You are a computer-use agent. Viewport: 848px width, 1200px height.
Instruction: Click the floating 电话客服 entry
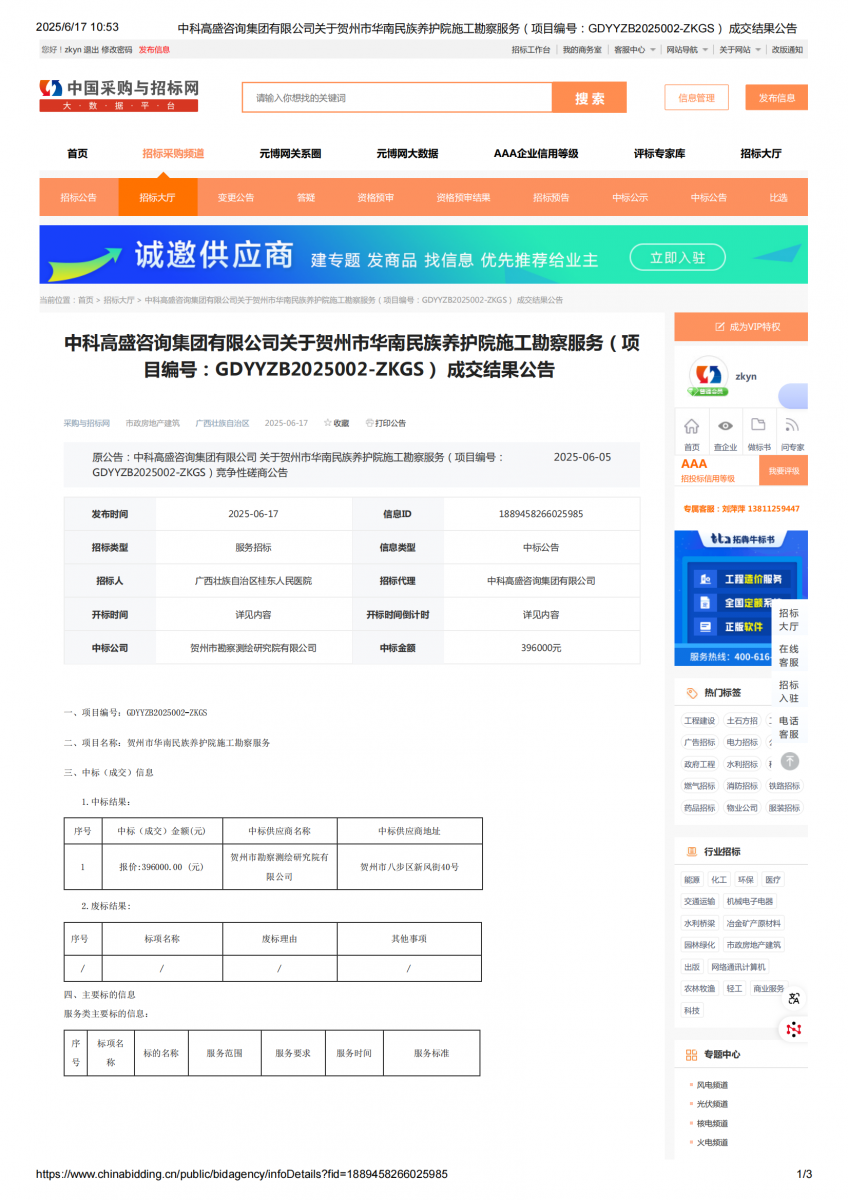tap(789, 728)
